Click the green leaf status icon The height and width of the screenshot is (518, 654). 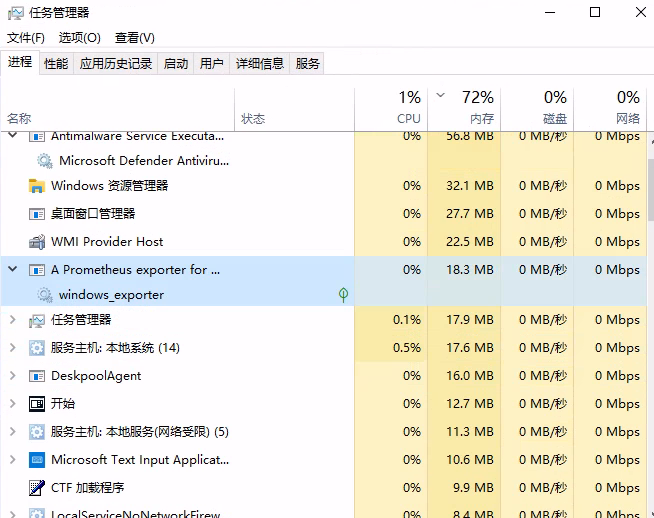[343, 295]
